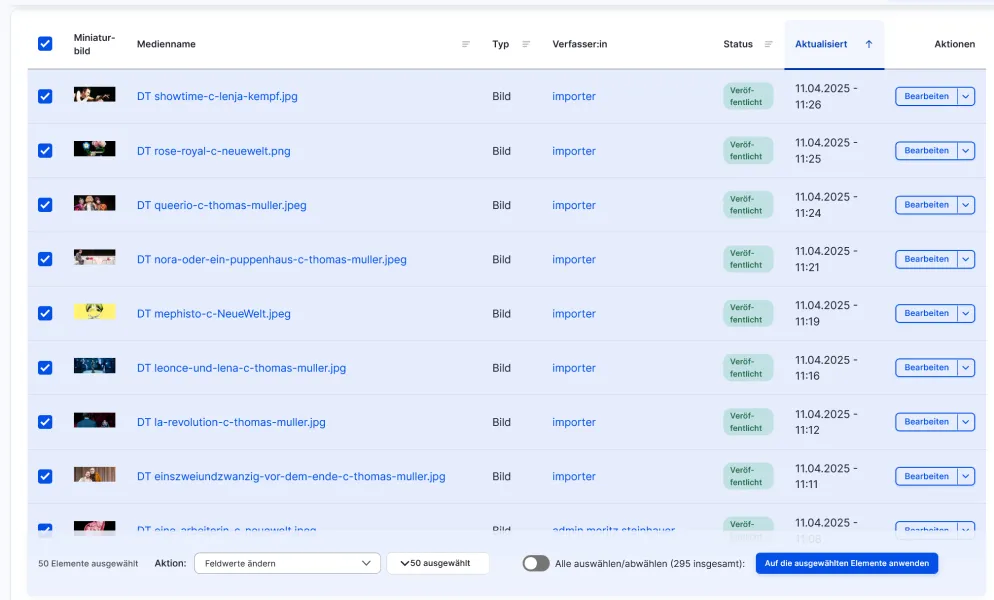Image resolution: width=994 pixels, height=600 pixels.
Task: Uncheck the la-revolution-c-thomas-muller.jpg row checkbox
Action: tap(45, 422)
